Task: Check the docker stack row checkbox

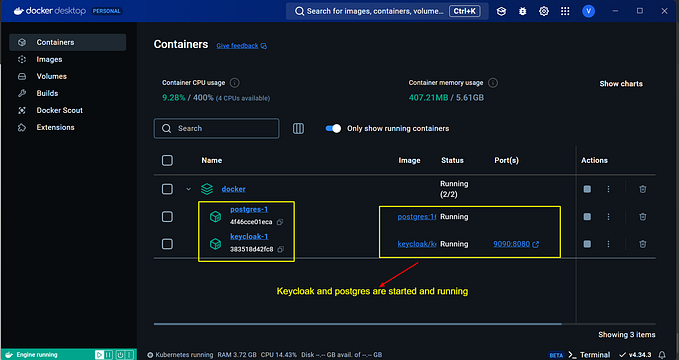Action: tap(167, 189)
